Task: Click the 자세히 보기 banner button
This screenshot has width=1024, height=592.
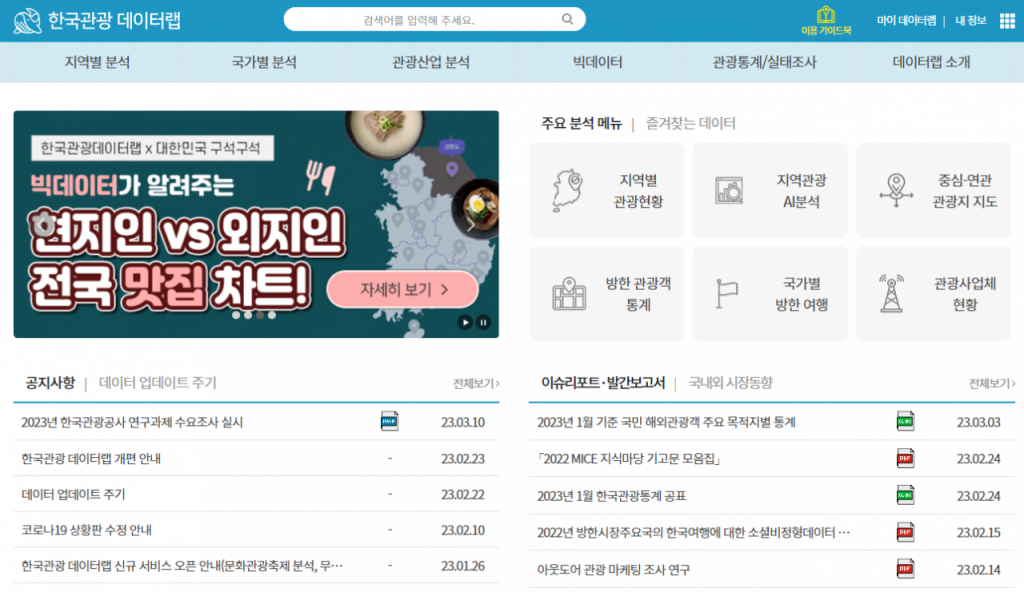Action: tap(403, 290)
